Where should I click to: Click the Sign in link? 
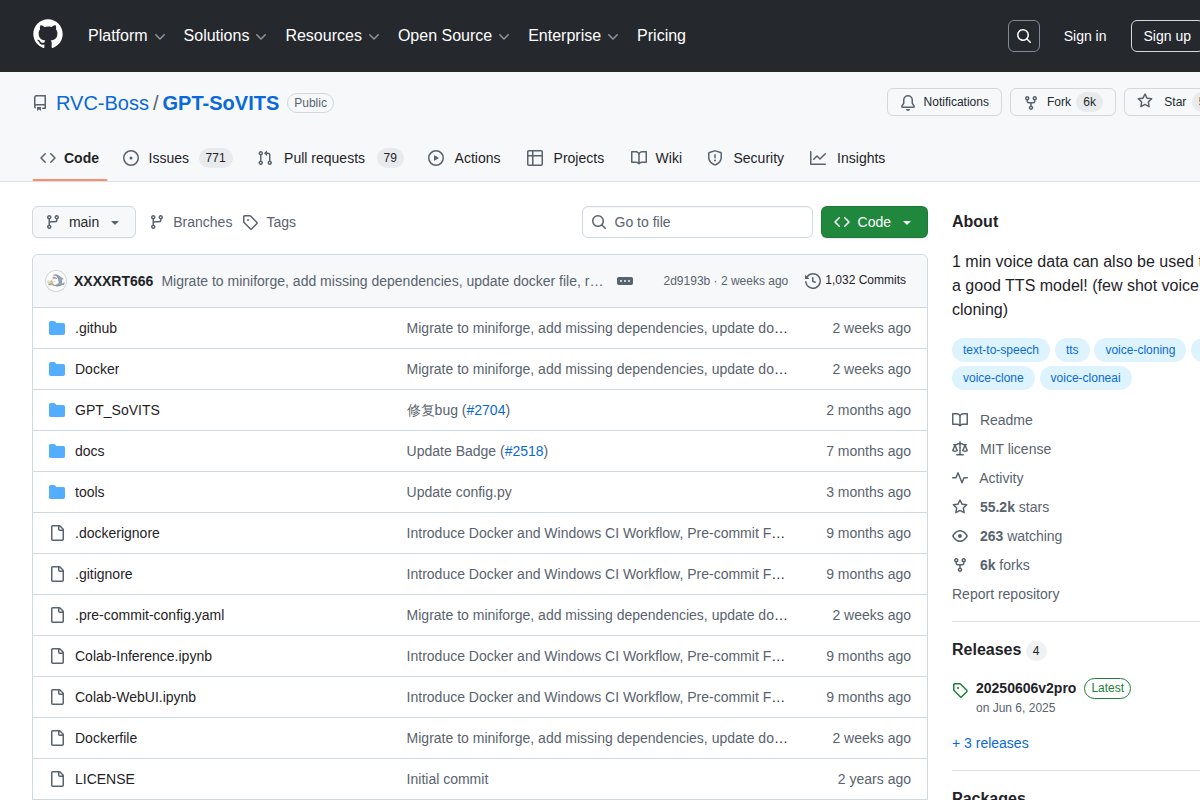(x=1084, y=36)
